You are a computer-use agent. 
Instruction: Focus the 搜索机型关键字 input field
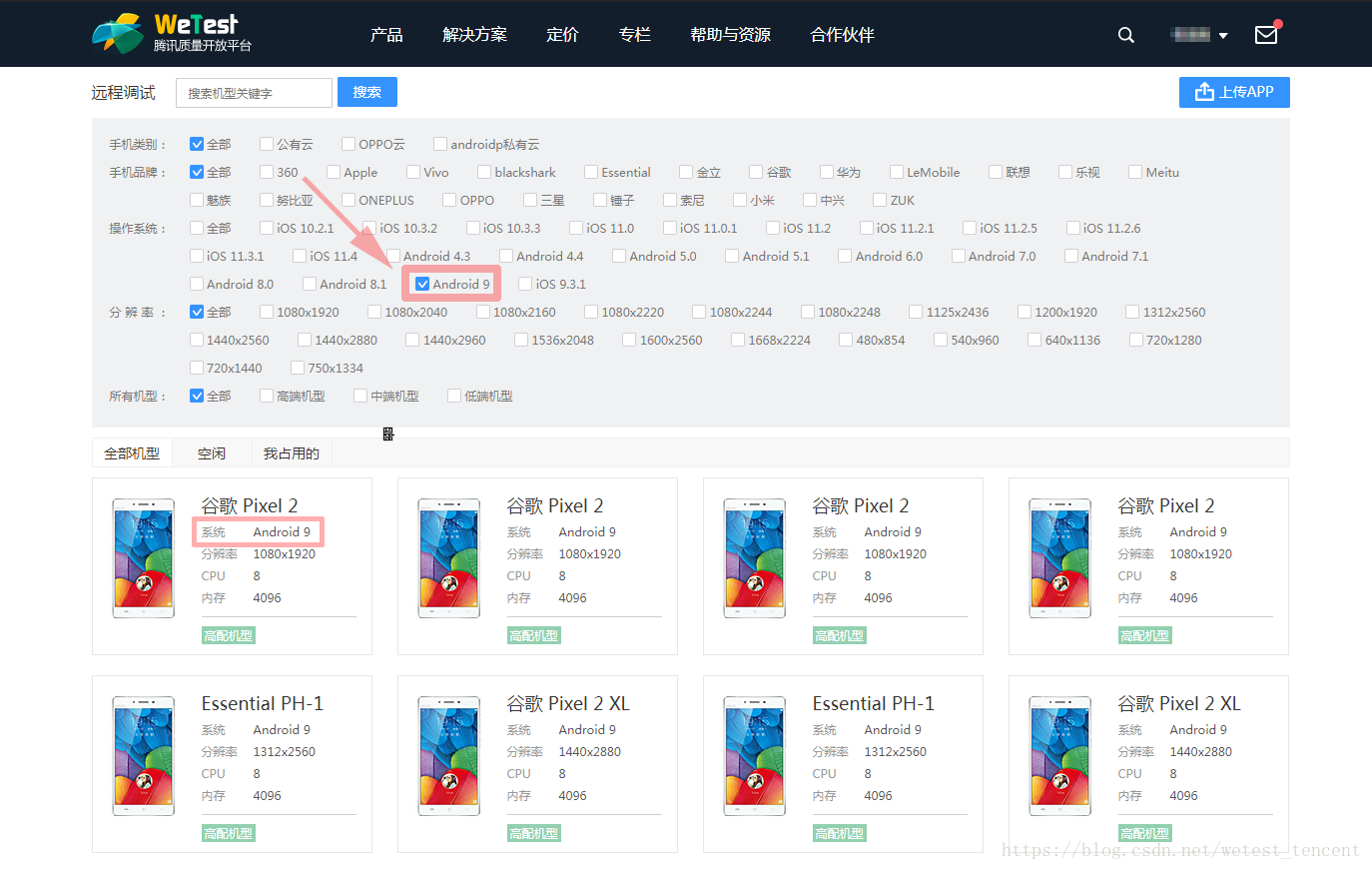pos(254,93)
